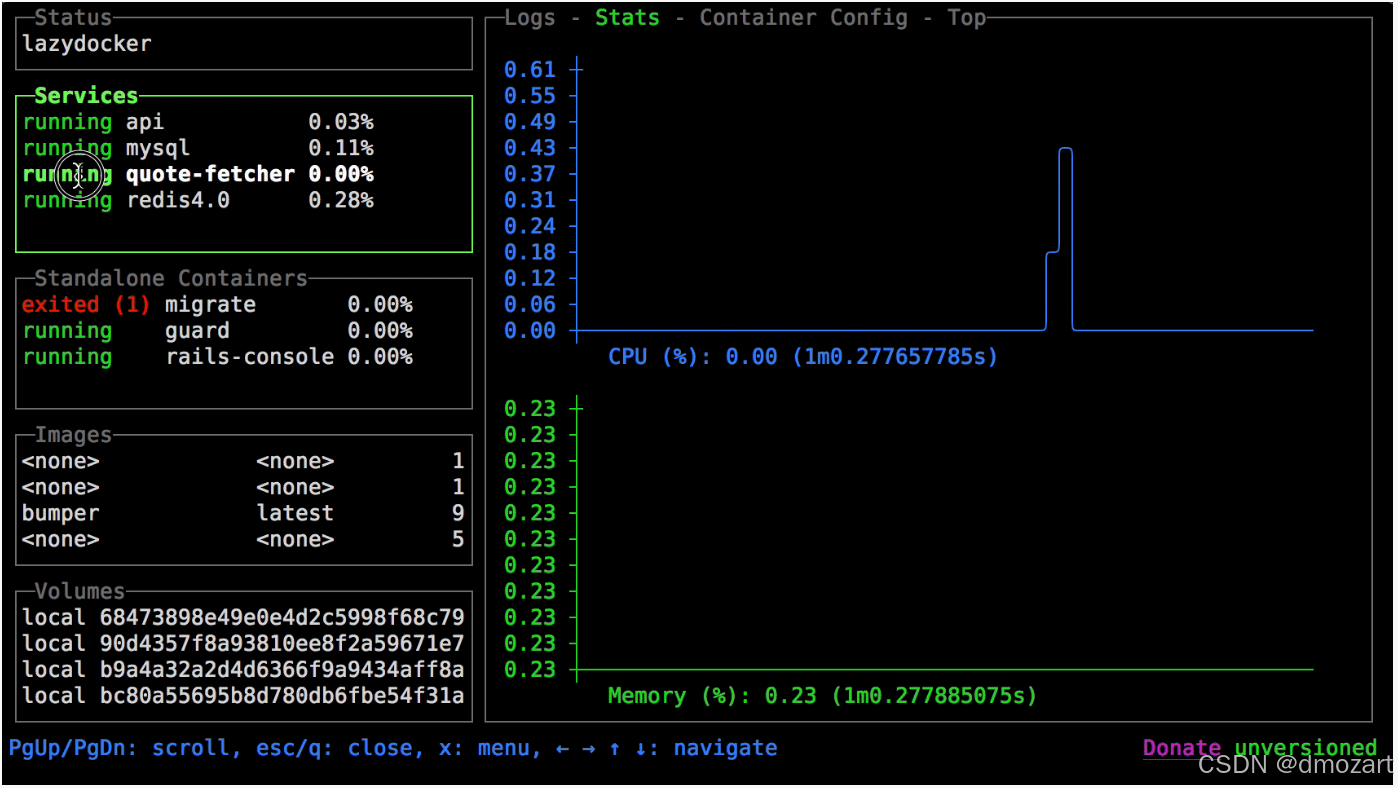The width and height of the screenshot is (1398, 788).
Task: Click the CPU (%) graph caption
Action: tap(803, 357)
